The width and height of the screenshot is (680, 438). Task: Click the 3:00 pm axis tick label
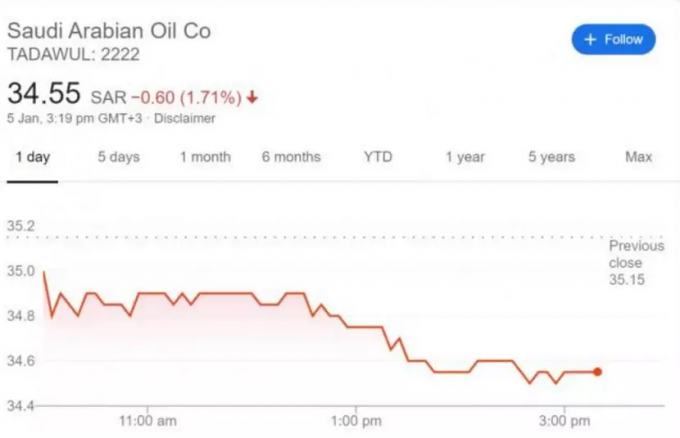tap(564, 421)
